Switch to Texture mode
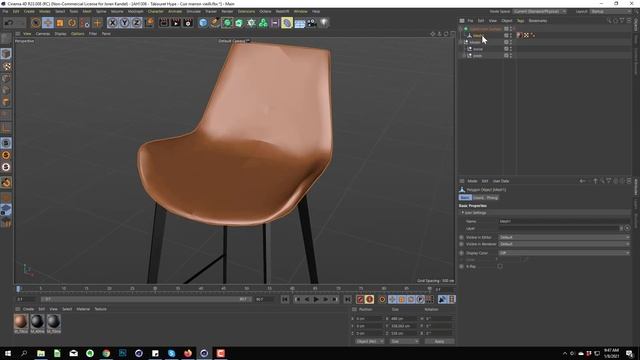Viewport: 640px width, 360px height. [6, 66]
